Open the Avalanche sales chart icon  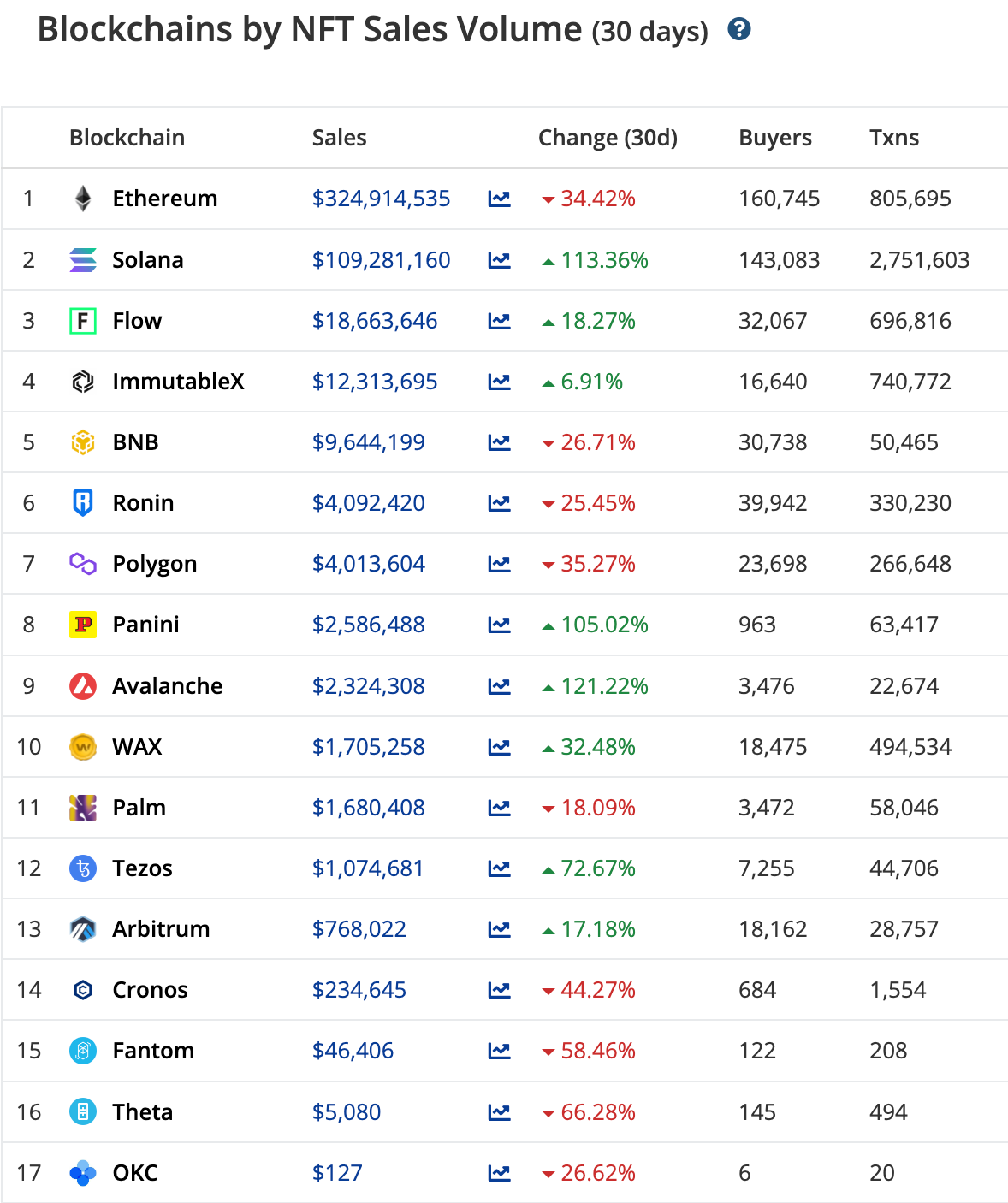tap(500, 686)
